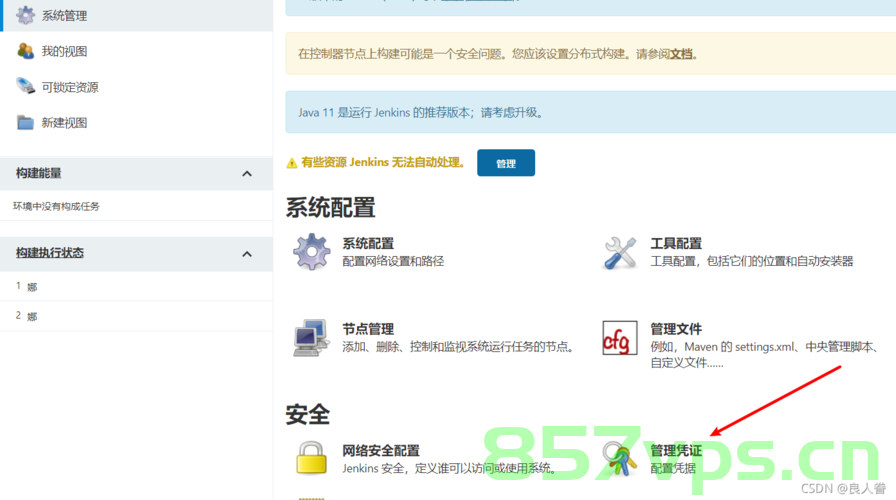Click the description 配置凭据
The image size is (896, 500).
point(673,469)
